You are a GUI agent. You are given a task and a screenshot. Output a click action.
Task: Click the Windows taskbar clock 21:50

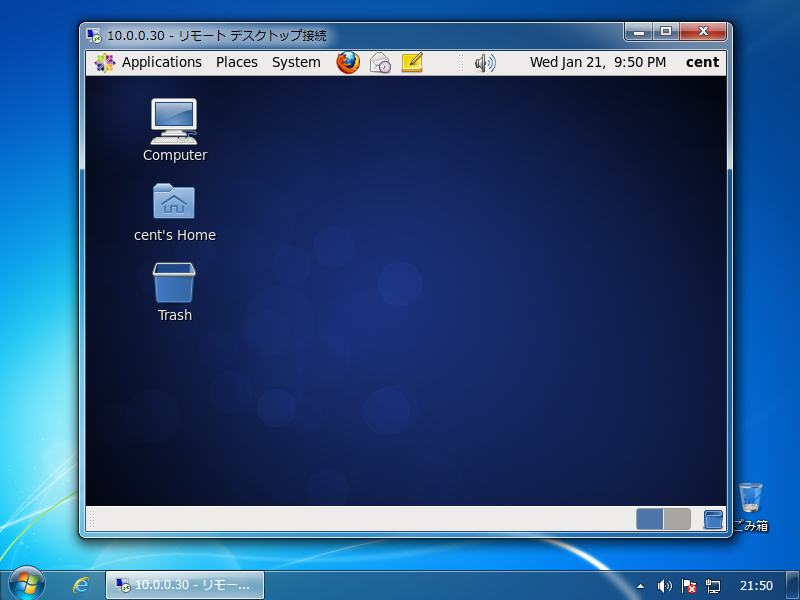tap(756, 585)
